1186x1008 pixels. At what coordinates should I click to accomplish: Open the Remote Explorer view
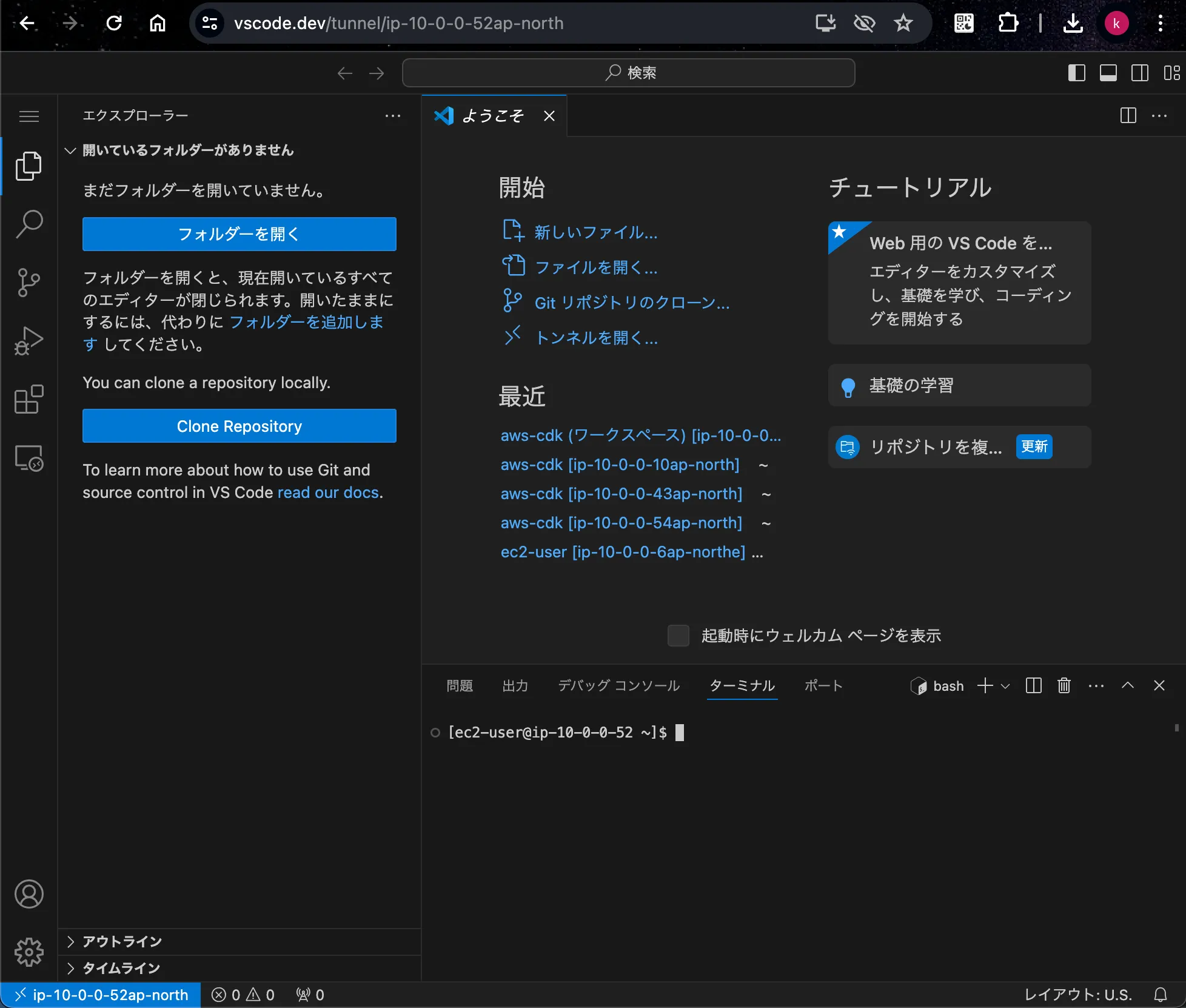[x=28, y=458]
